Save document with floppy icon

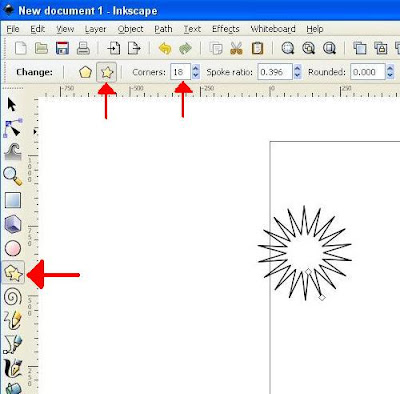[x=62, y=48]
